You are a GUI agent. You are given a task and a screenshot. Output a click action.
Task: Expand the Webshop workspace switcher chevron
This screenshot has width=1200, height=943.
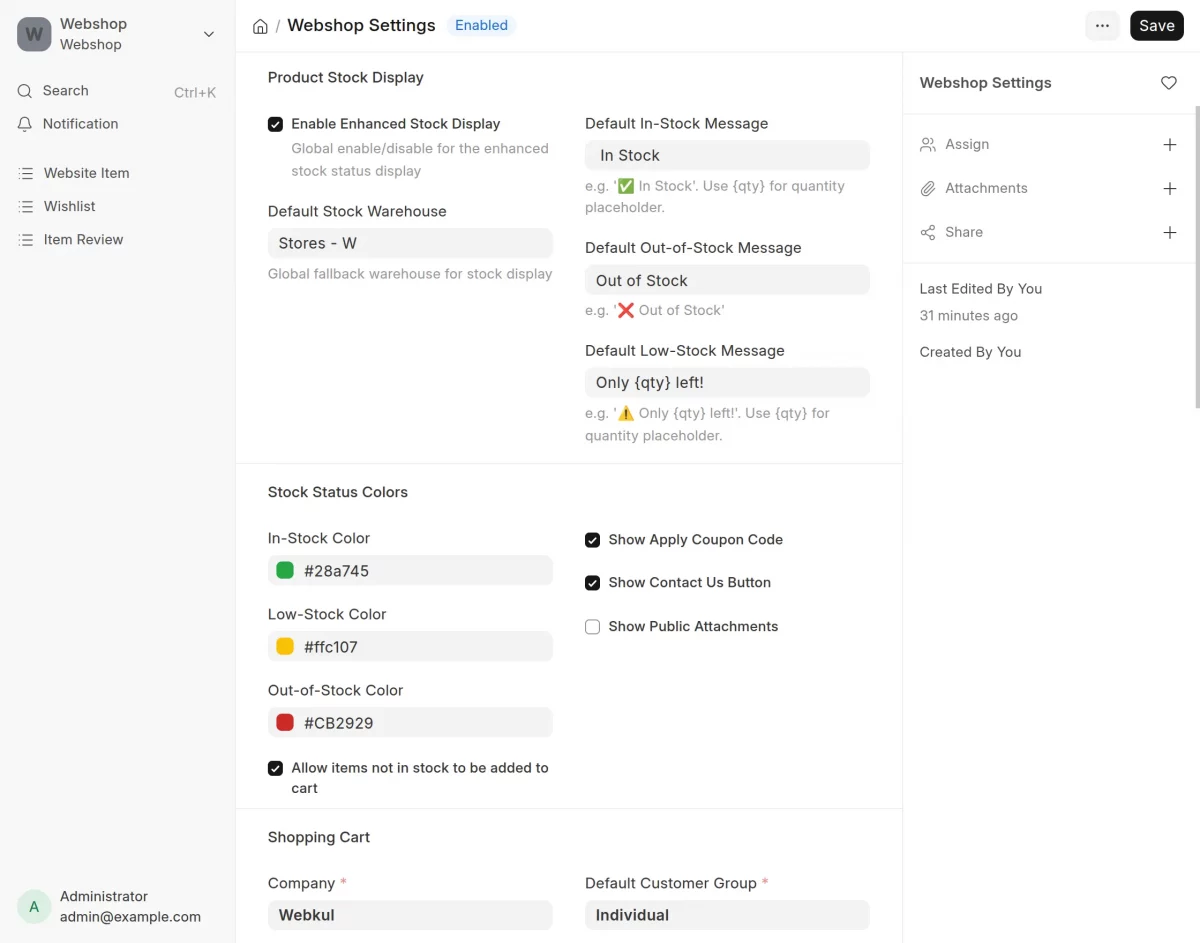tap(209, 34)
